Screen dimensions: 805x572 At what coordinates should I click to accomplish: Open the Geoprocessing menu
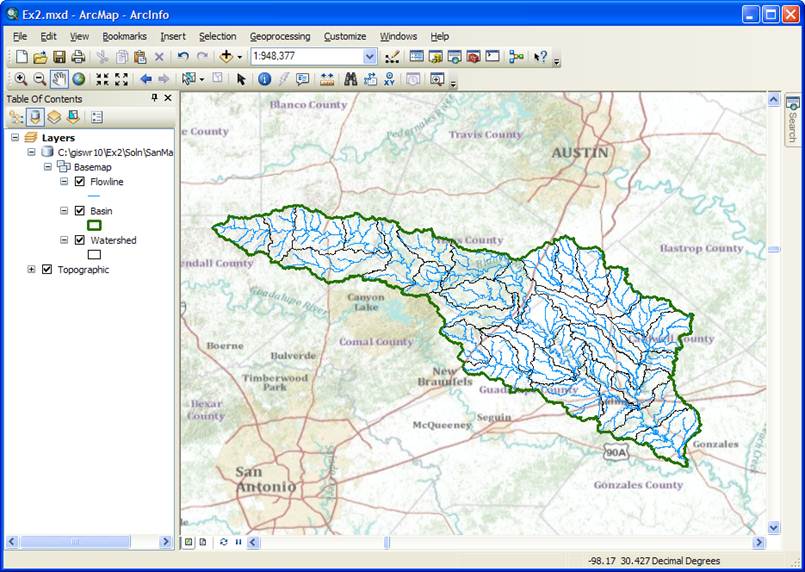tap(279, 36)
